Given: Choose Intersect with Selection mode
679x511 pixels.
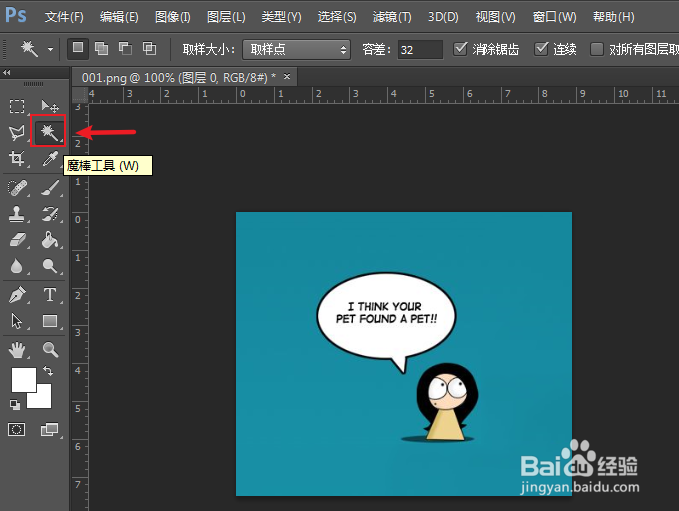Looking at the screenshot, I should click(149, 49).
